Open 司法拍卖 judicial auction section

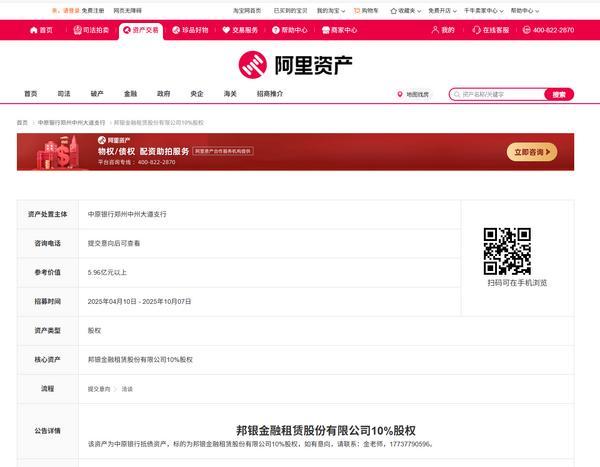(x=90, y=30)
